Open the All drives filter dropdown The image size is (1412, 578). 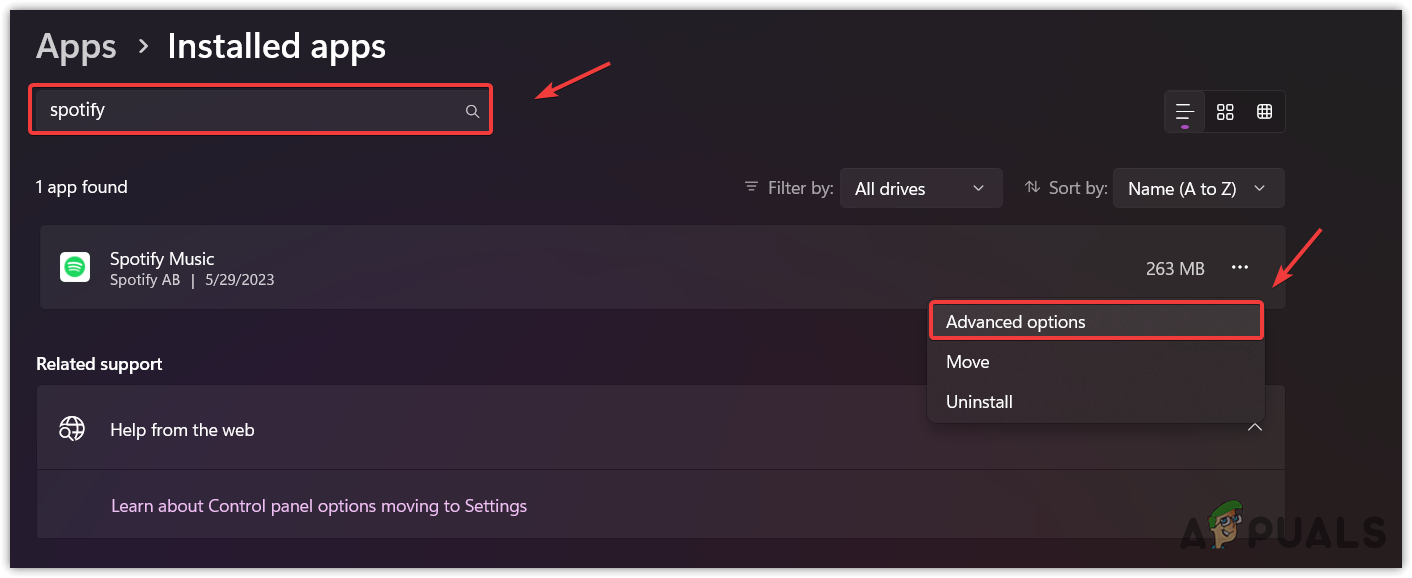click(920, 188)
